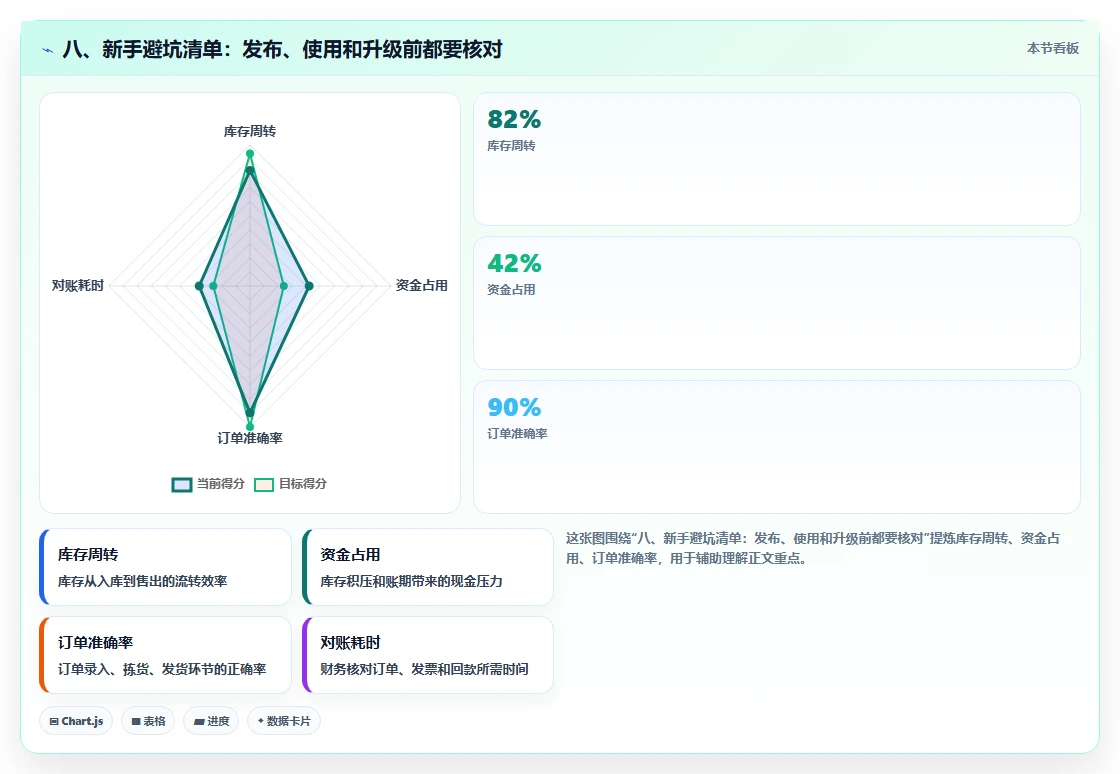Viewport: 1120px width, 774px height.
Task: Click the 订单录入、拣货、发货环节的正确率 text
Action: click(x=162, y=669)
